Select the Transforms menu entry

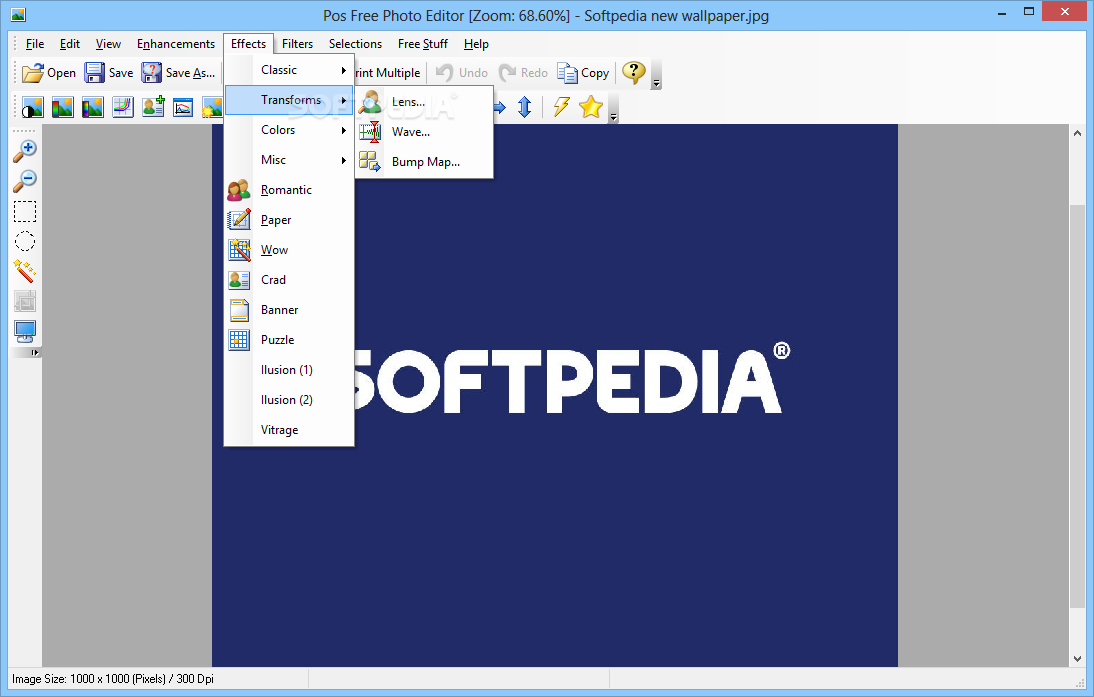click(289, 100)
